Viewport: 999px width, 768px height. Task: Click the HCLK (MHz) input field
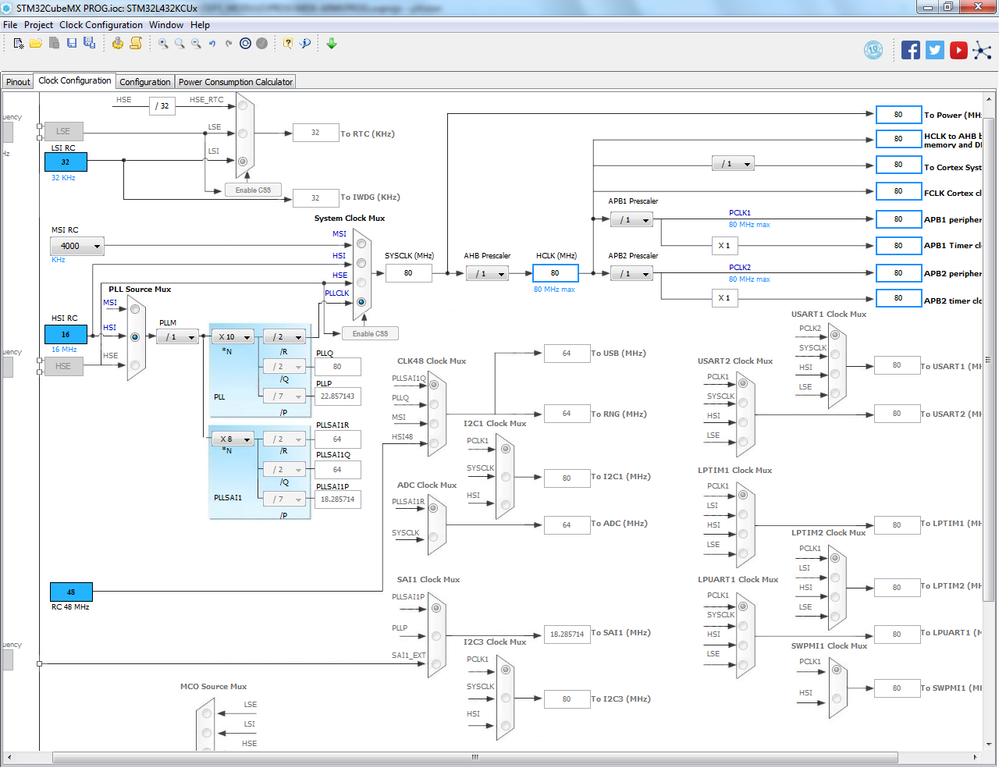[556, 273]
